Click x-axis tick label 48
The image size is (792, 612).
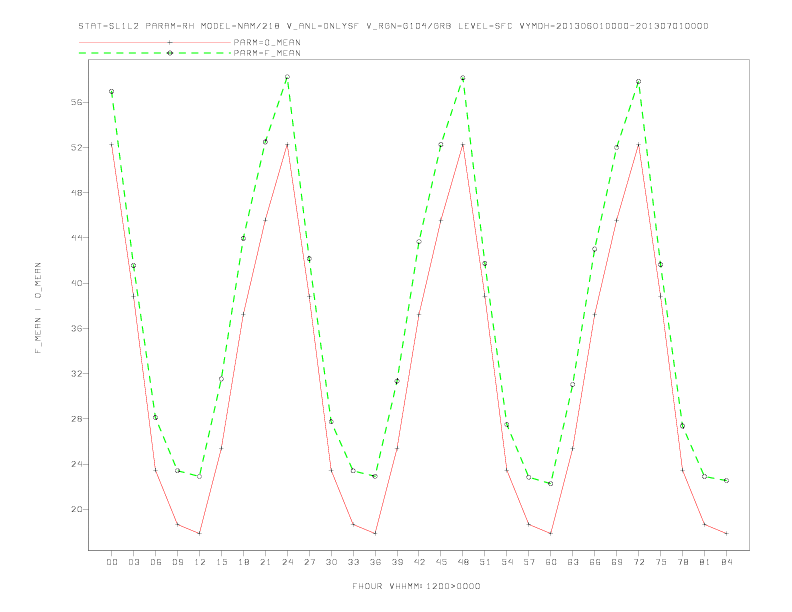click(x=463, y=562)
